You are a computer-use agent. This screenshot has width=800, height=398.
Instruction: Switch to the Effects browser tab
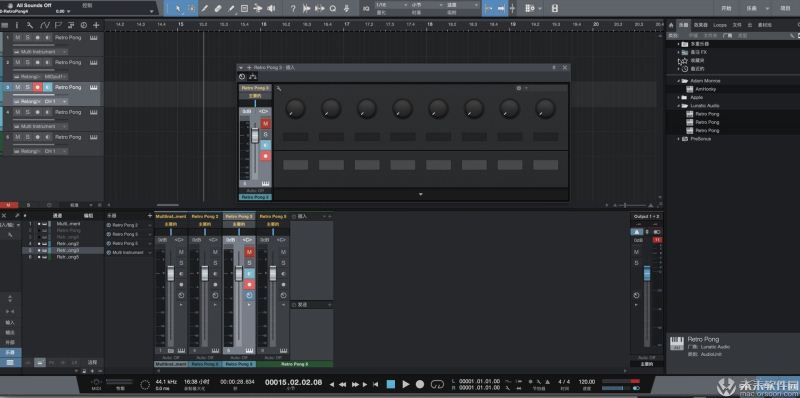702,24
